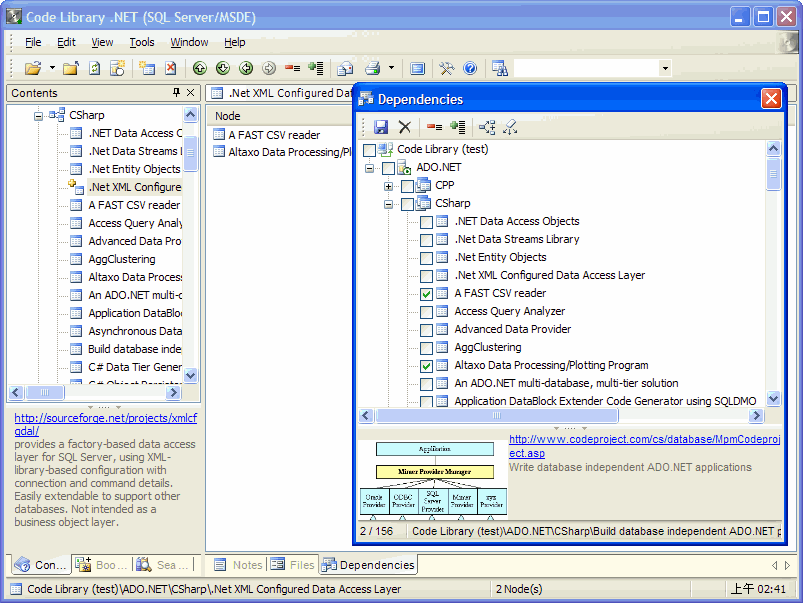
Task: Switch to the Files tab
Action: 292,565
